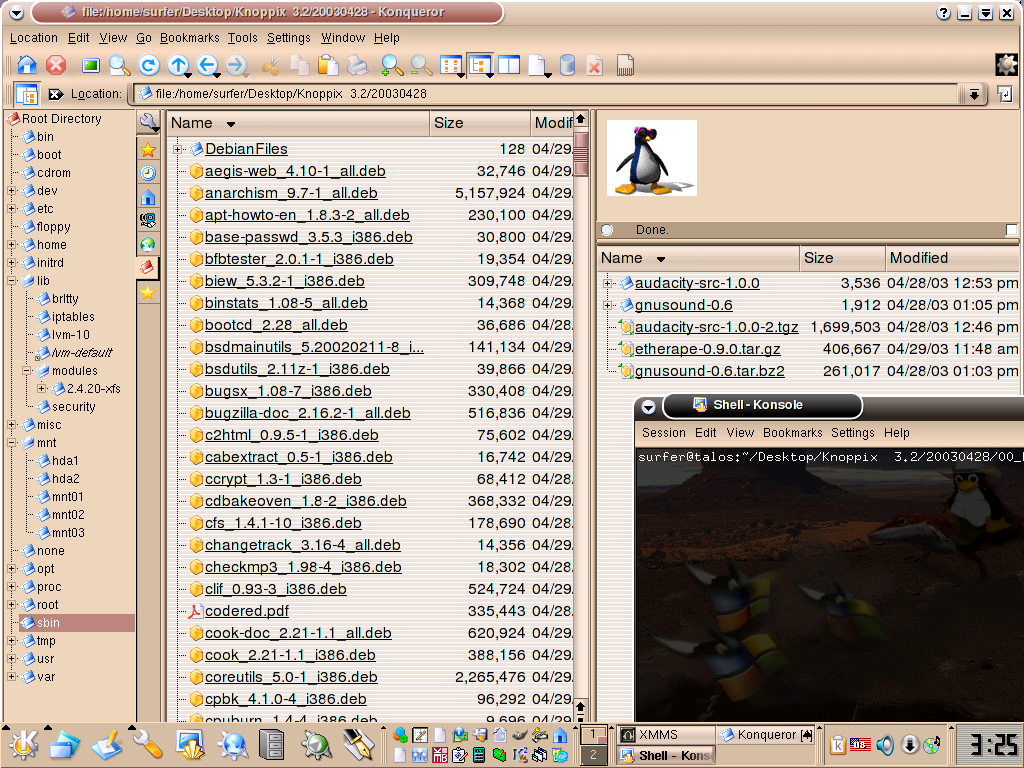Switch to Icon view toolbar button
The width and height of the screenshot is (1024, 768).
coord(451,65)
